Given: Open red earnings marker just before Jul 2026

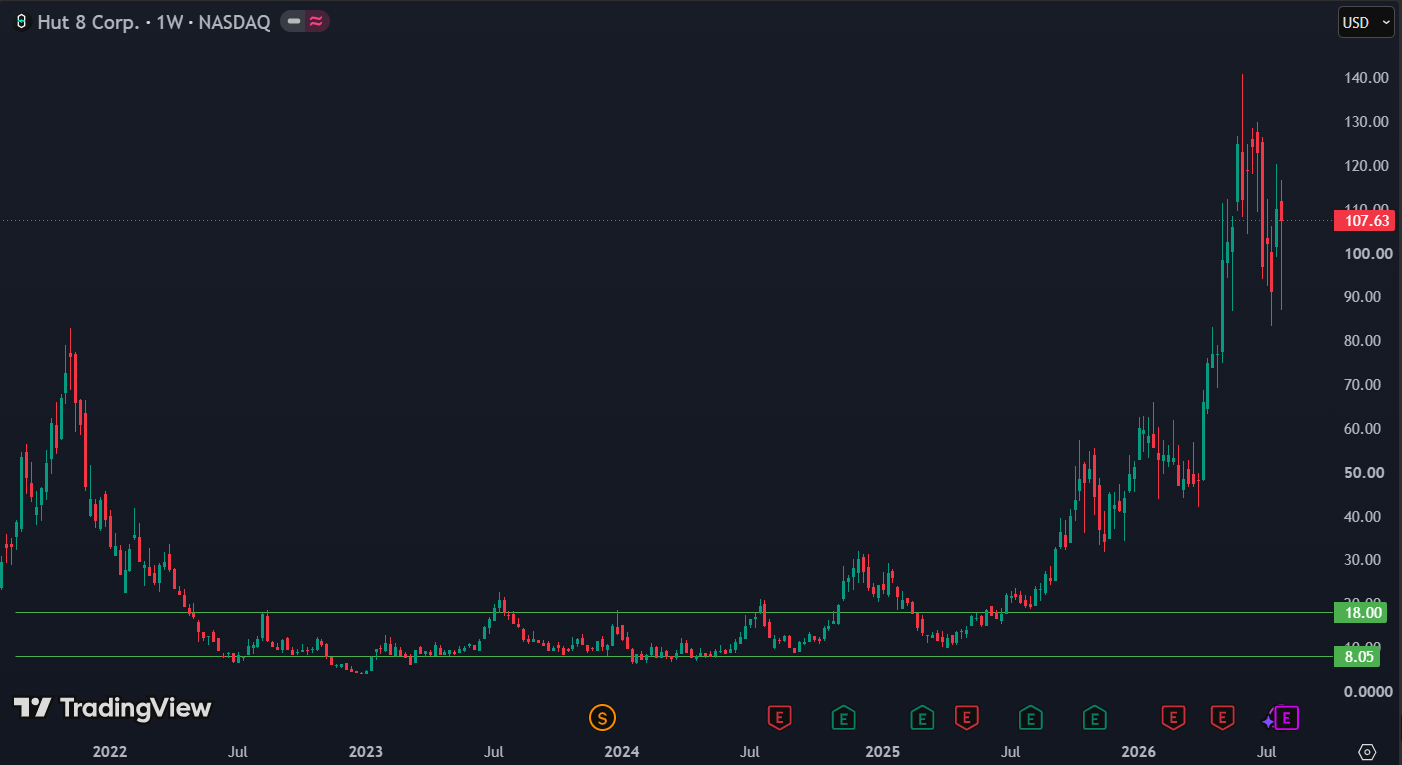Looking at the screenshot, I should point(1222,717).
